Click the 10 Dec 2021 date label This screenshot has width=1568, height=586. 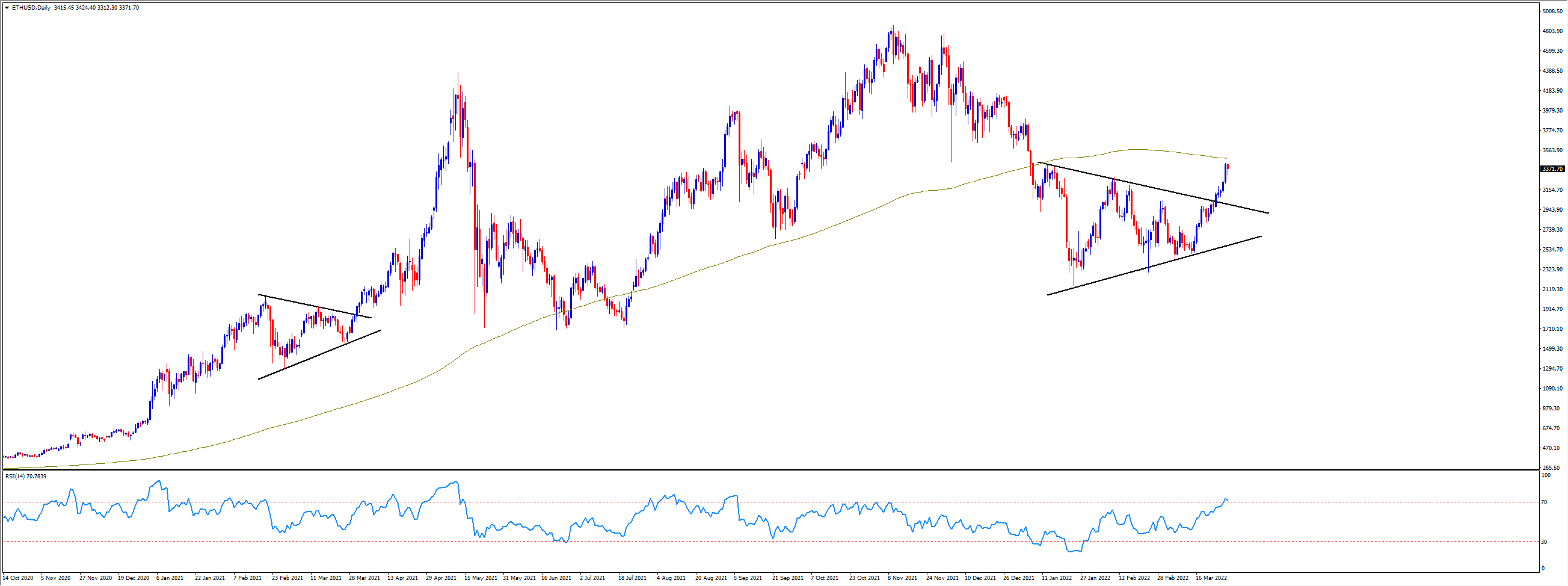(x=981, y=578)
